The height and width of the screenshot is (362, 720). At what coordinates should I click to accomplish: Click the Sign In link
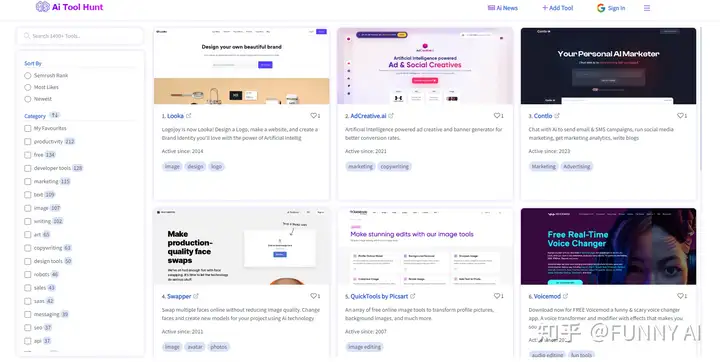616,8
